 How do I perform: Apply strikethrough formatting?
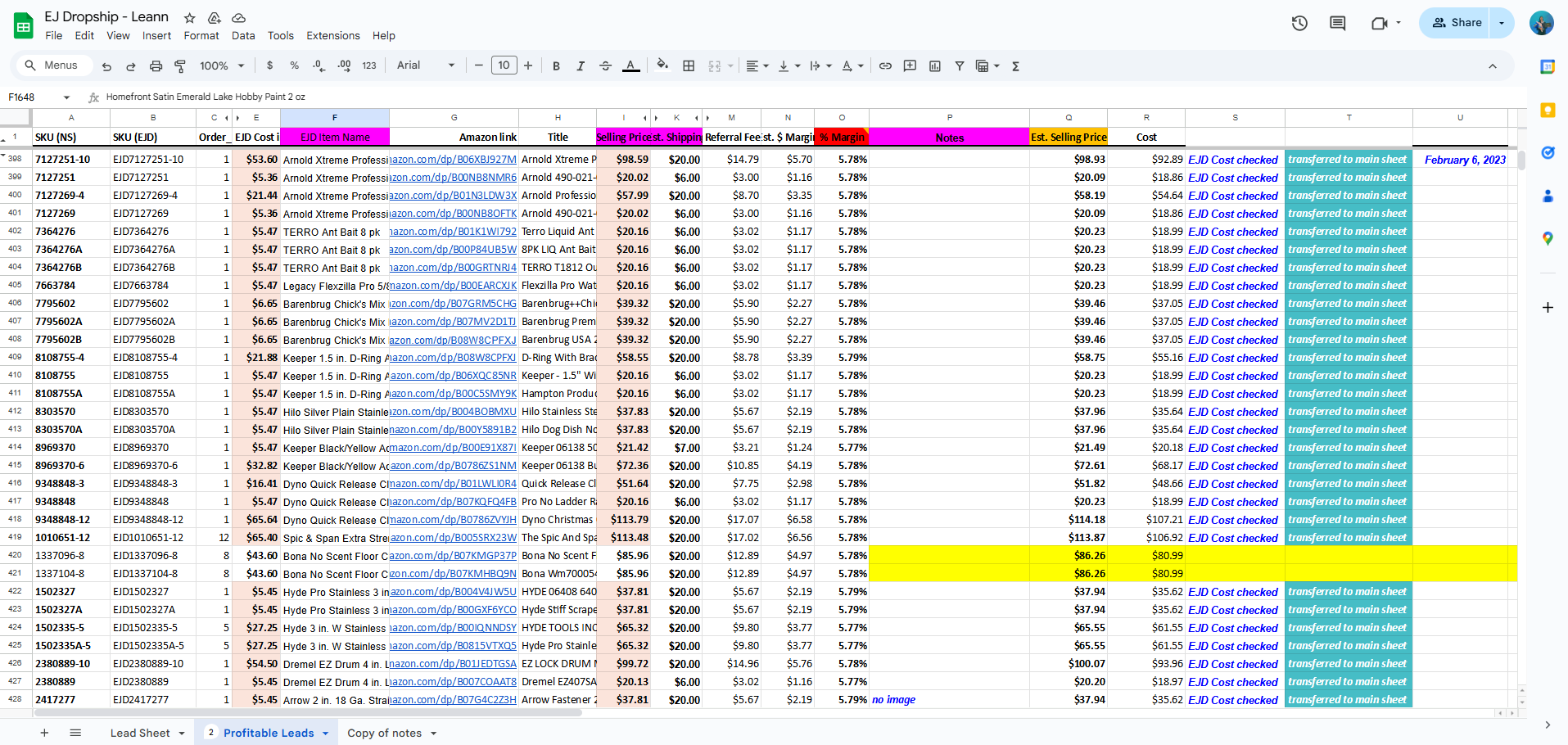(605, 66)
